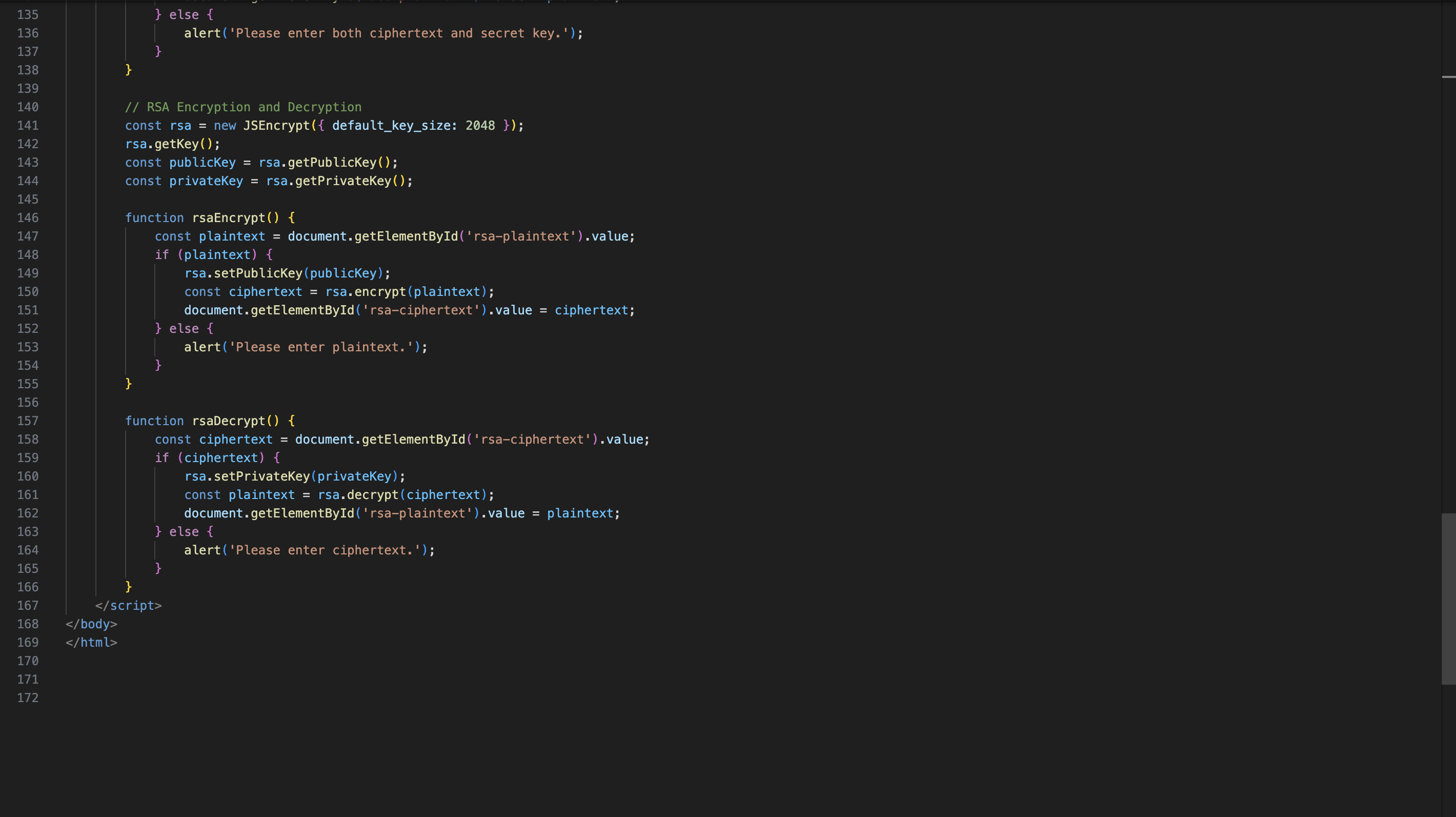Image resolution: width=1456 pixels, height=817 pixels.
Task: Click line number 169 in the gutter
Action: point(28,642)
